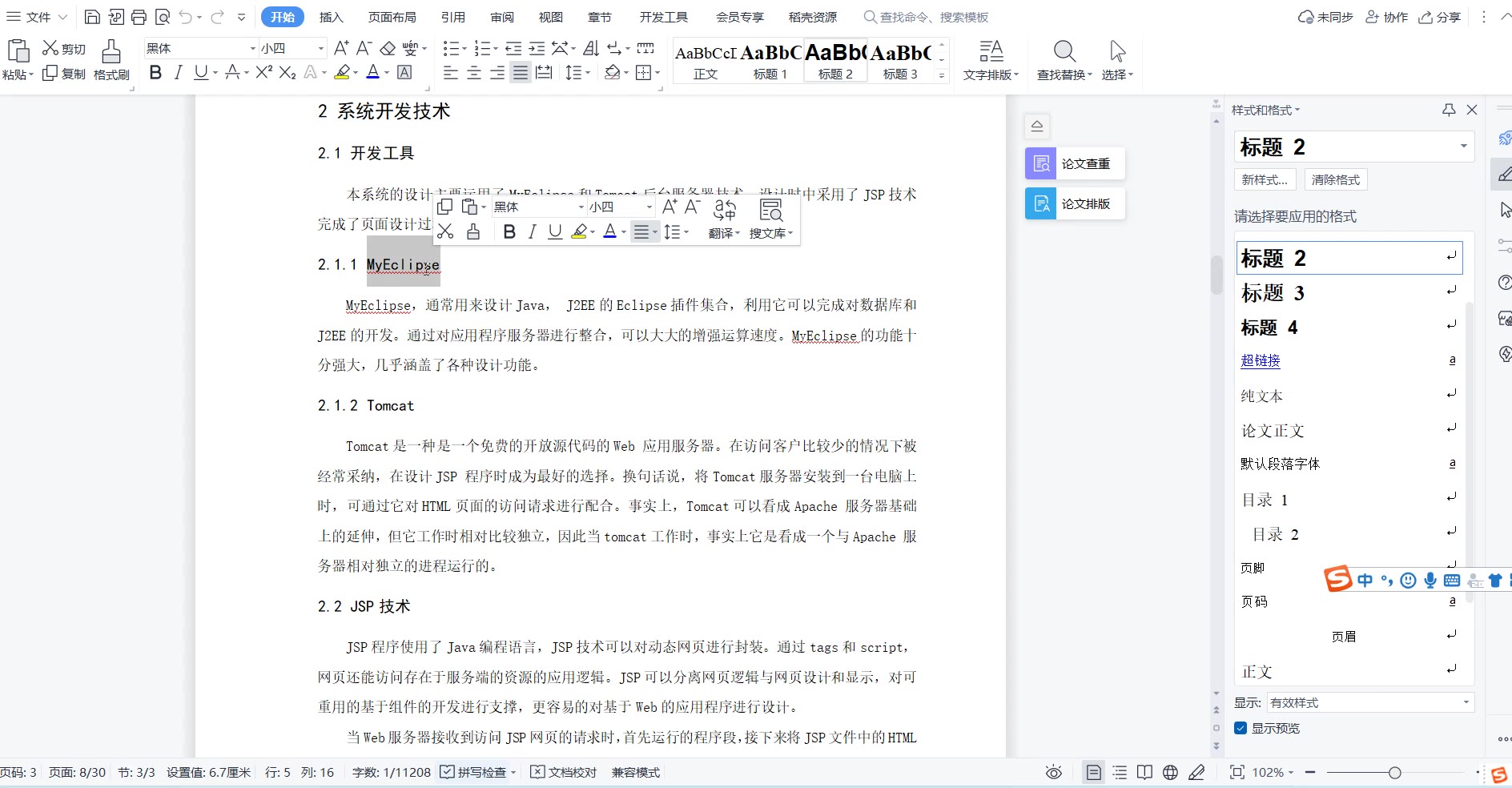Viewport: 1512px width, 788px height.
Task: Click the increase indent icon
Action: pyautogui.click(x=537, y=48)
